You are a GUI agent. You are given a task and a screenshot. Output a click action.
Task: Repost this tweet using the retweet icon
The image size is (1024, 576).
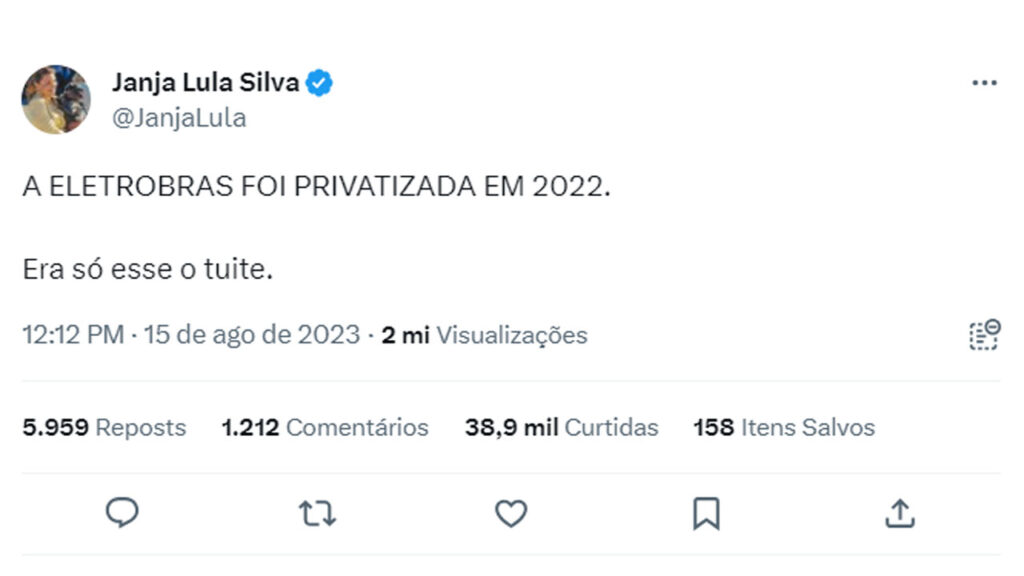click(x=317, y=513)
